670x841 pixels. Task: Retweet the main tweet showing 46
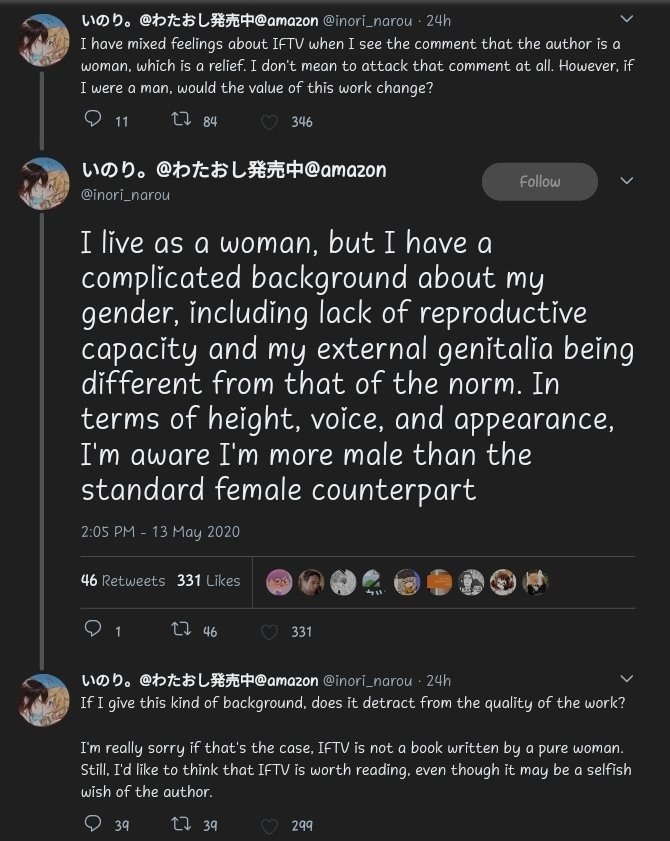coord(181,631)
